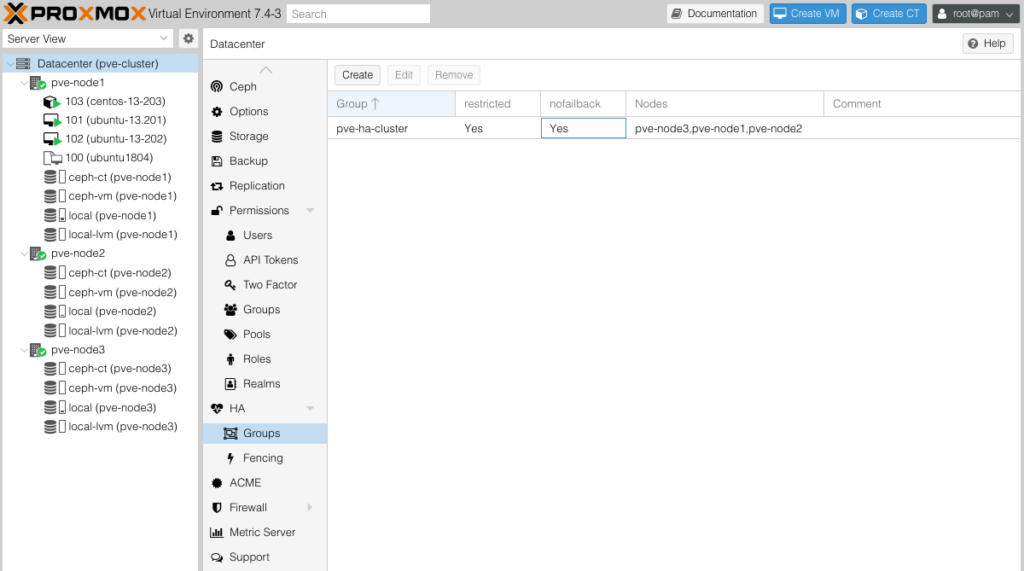Click the Realms address book icon
The width and height of the screenshot is (1024, 571).
click(231, 383)
